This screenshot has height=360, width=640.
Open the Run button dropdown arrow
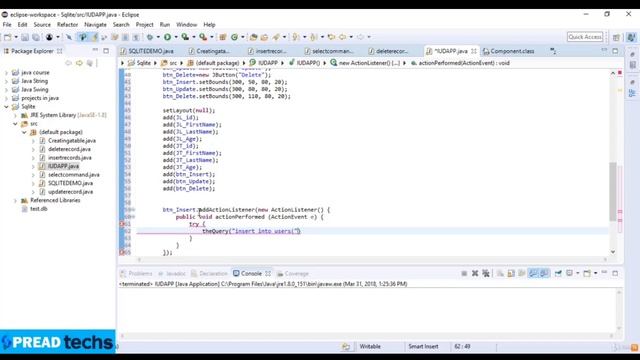point(176,37)
